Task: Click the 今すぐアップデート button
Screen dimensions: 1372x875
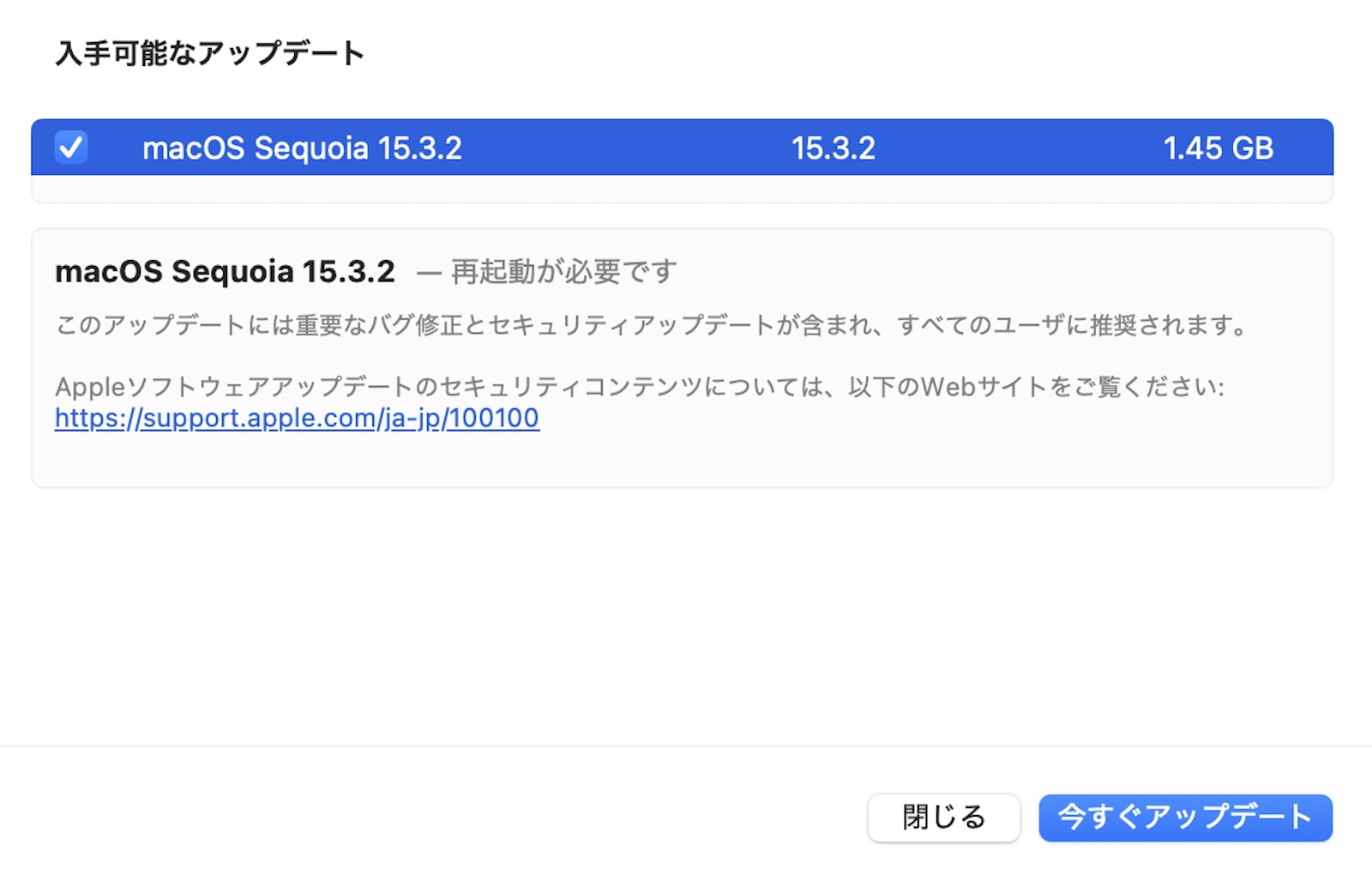Action: (x=1185, y=817)
